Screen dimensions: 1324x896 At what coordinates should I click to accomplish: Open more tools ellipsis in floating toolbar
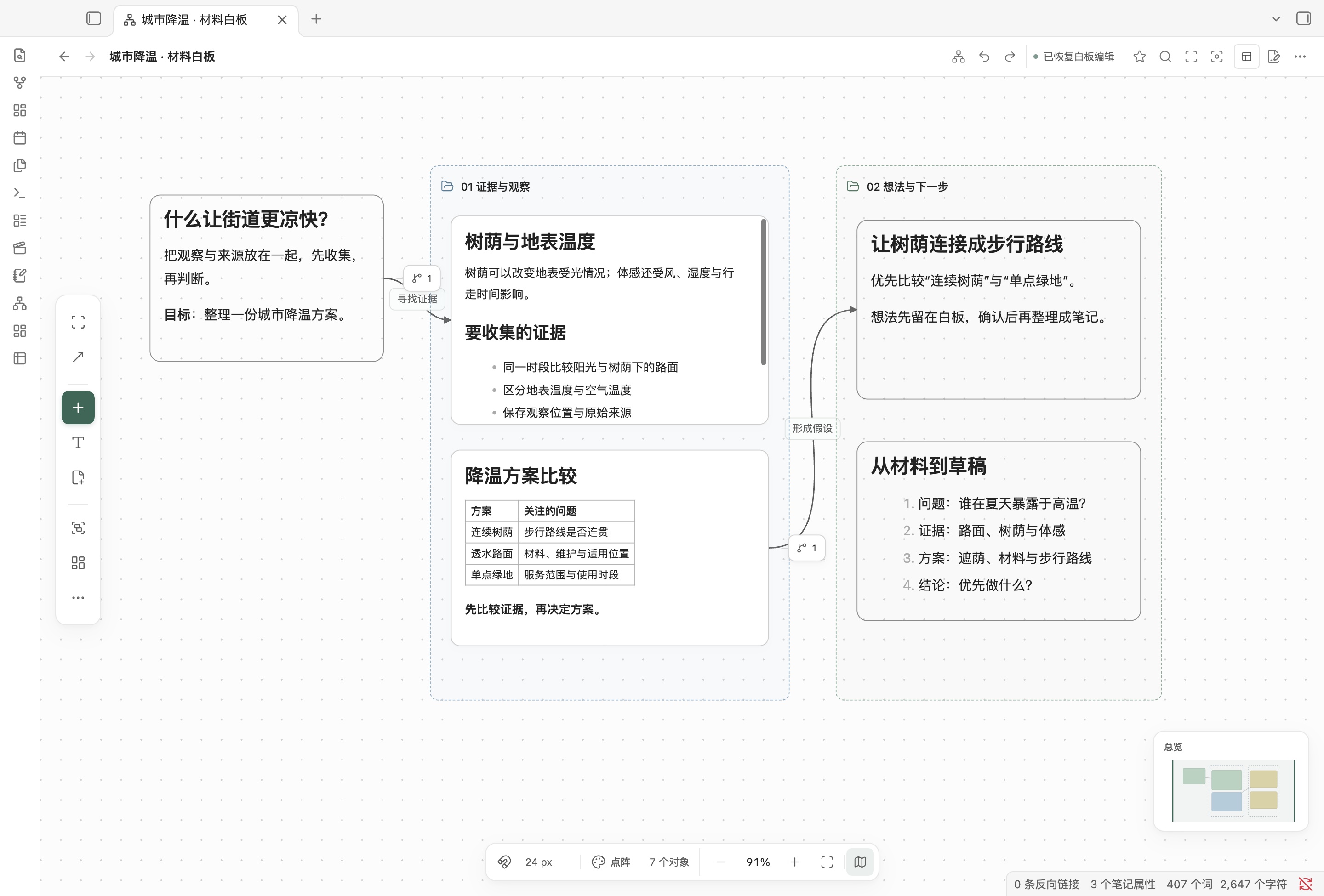coord(78,598)
